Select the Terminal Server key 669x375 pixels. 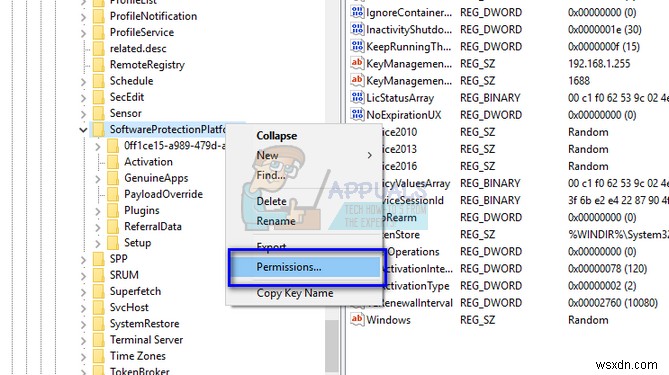pyautogui.click(x=146, y=340)
